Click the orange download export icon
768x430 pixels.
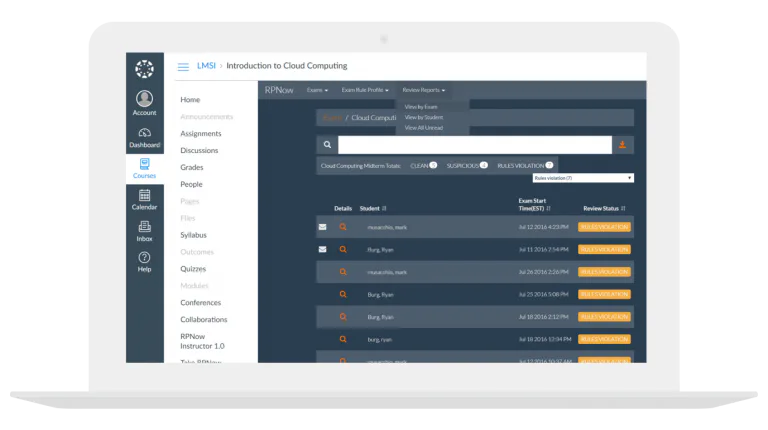click(623, 145)
